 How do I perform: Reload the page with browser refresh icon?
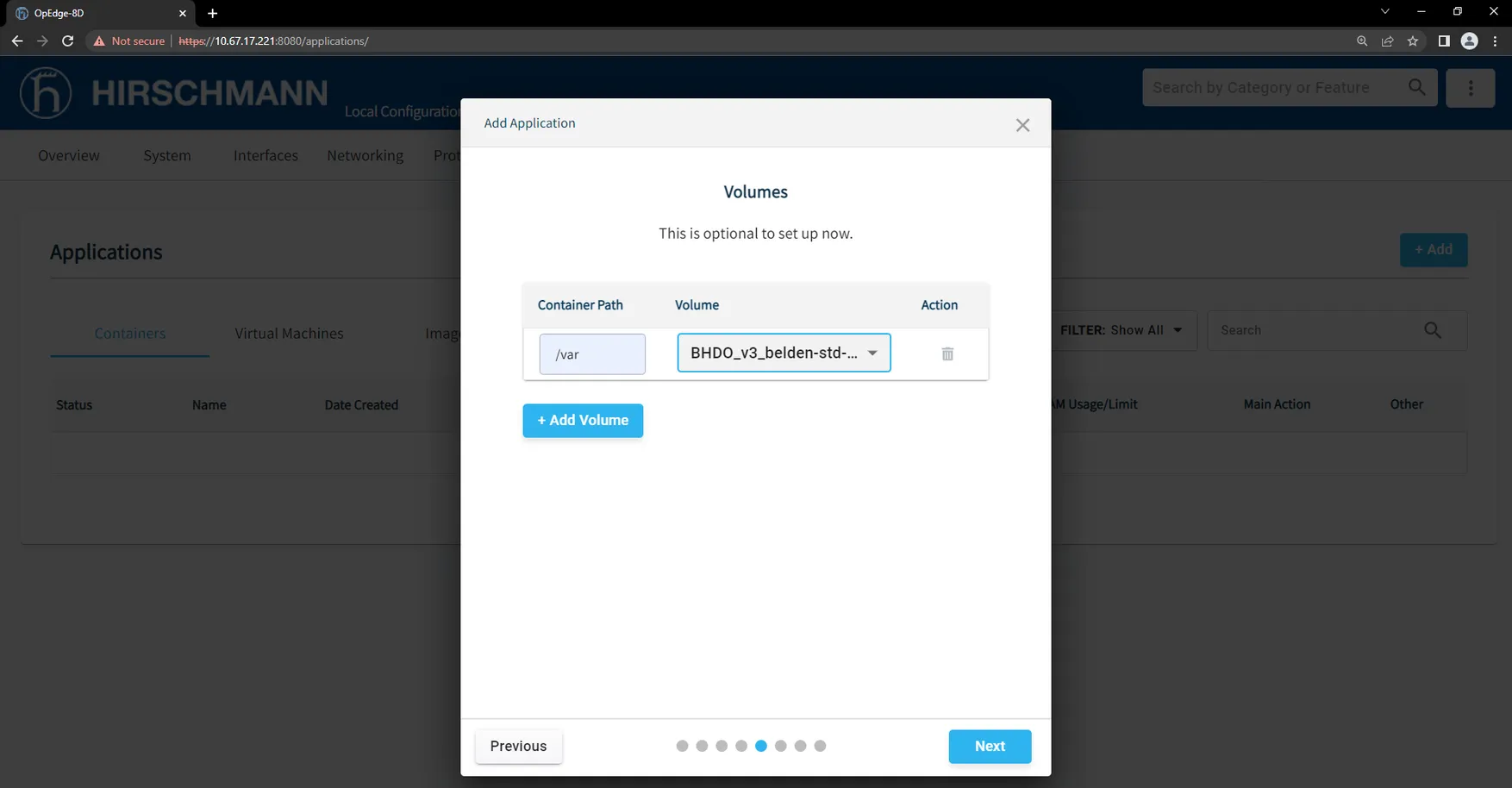click(68, 41)
